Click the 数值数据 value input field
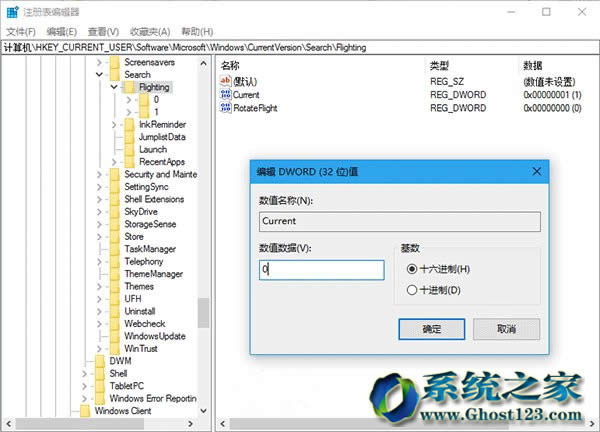 (x=321, y=270)
